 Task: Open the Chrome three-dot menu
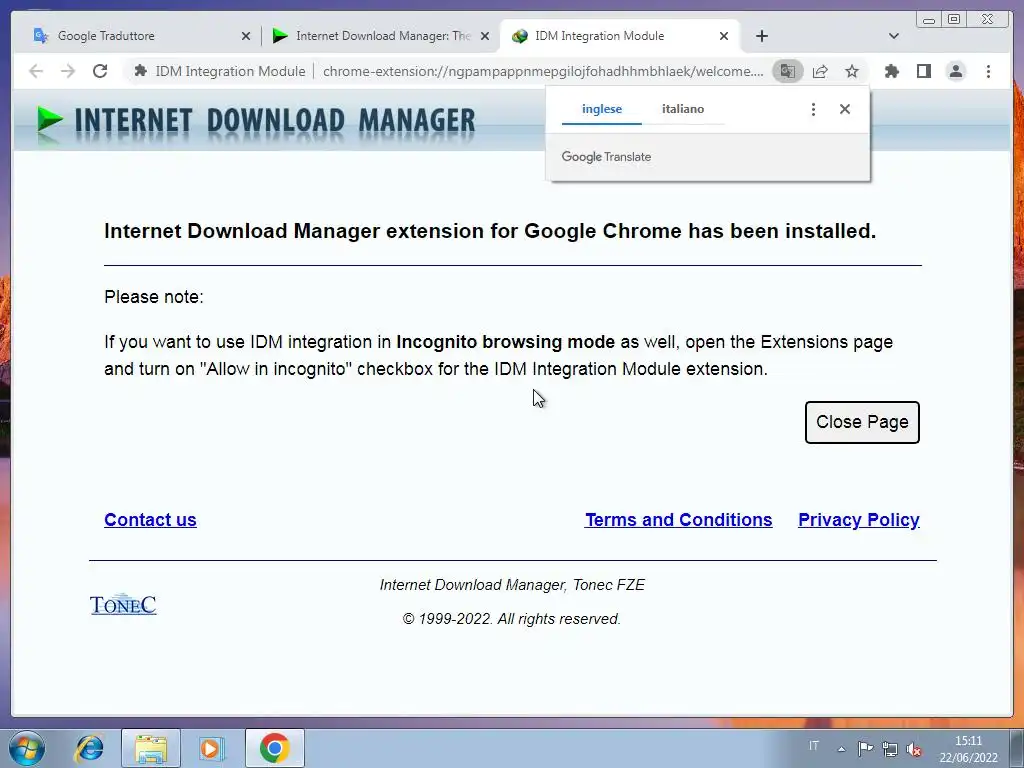(988, 71)
